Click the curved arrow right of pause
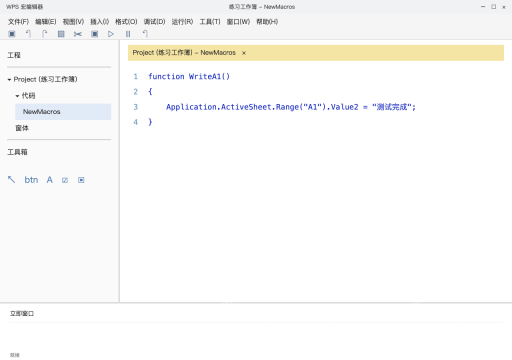 pos(145,34)
